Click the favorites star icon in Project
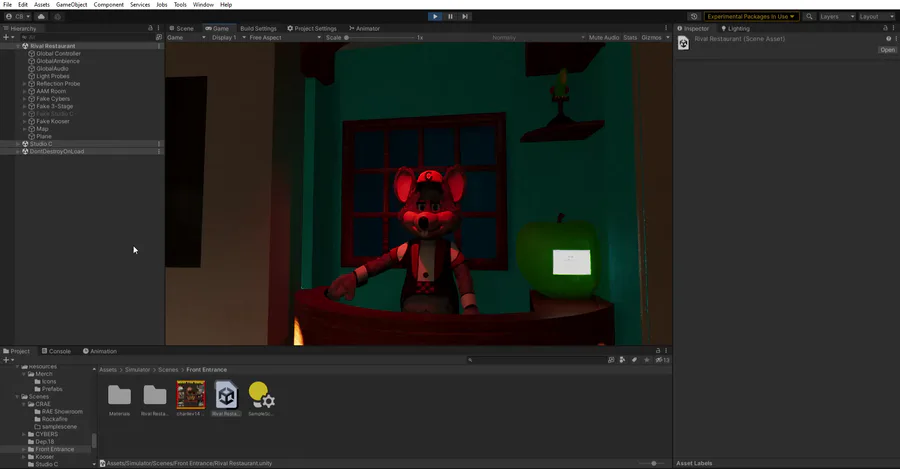This screenshot has width=900, height=469. (x=647, y=360)
